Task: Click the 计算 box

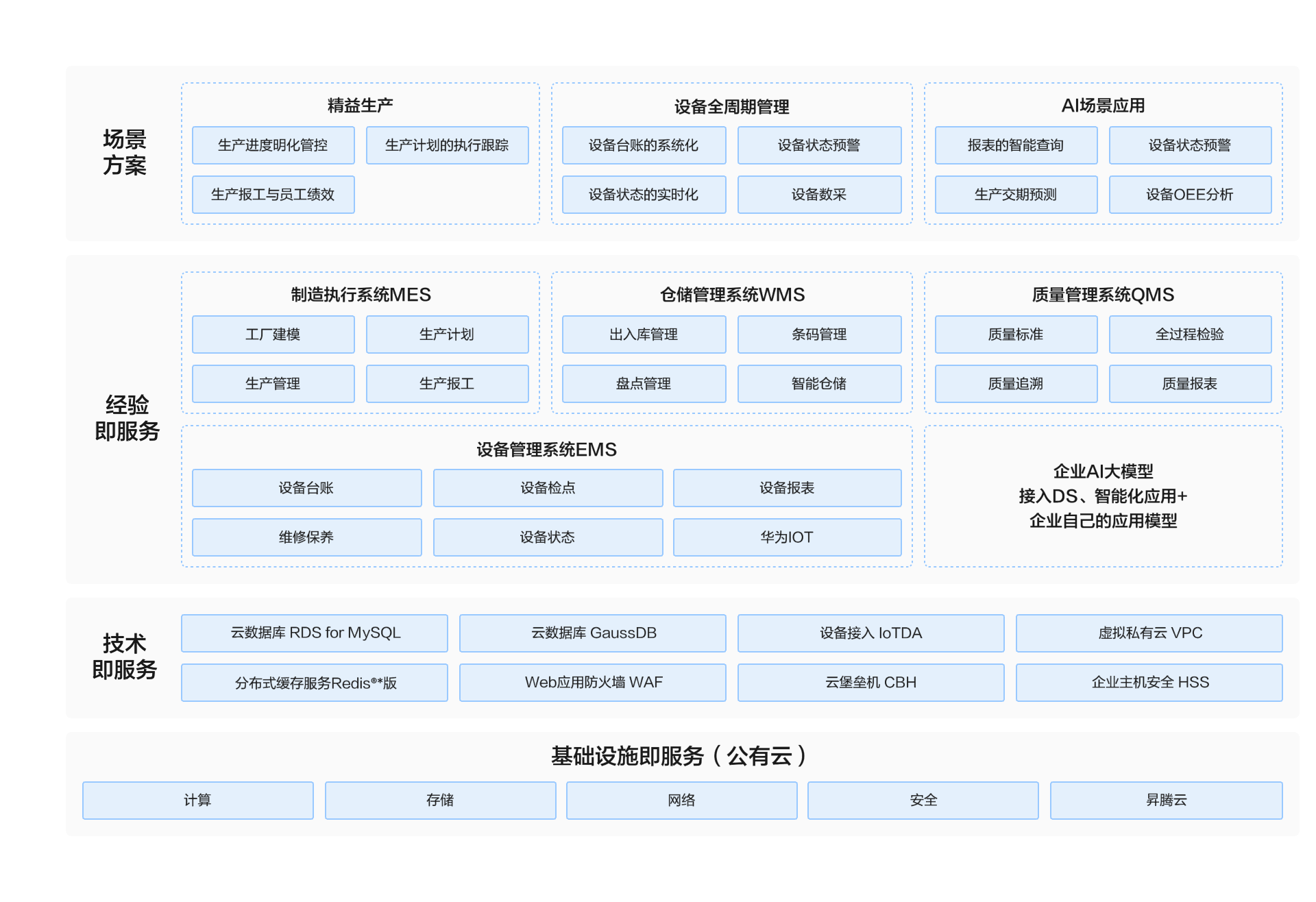Action: pos(198,801)
